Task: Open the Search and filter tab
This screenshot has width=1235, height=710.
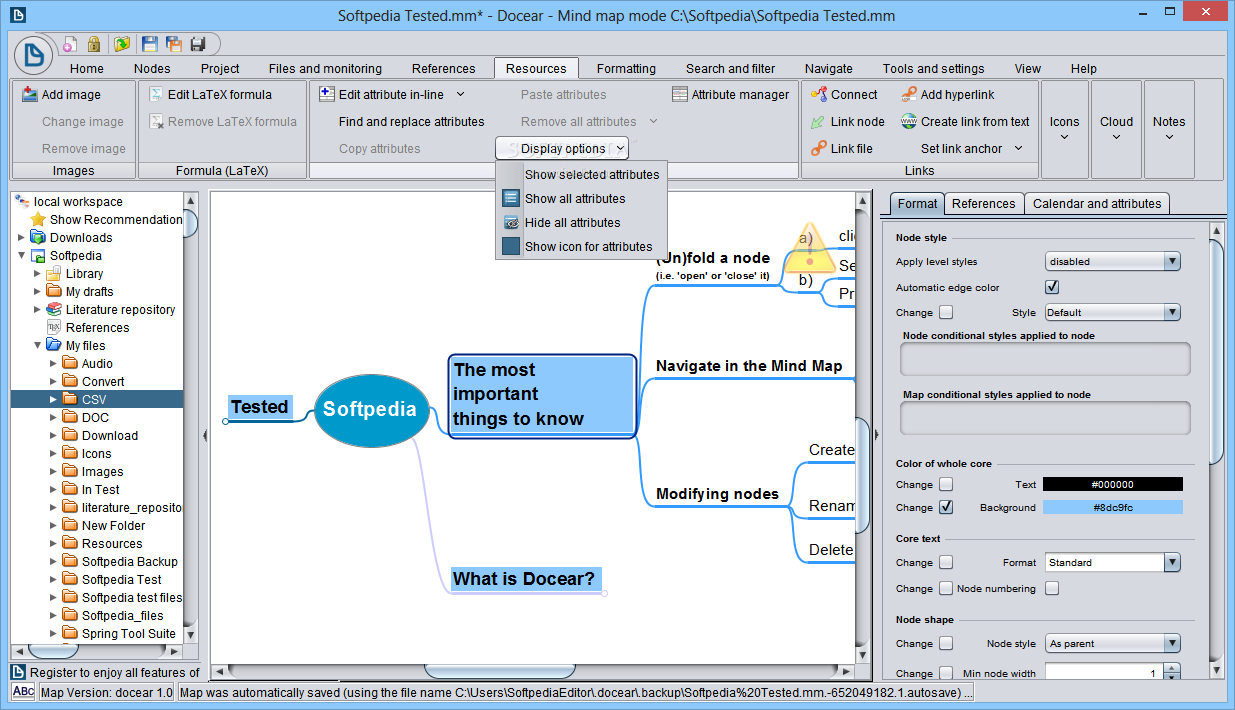Action: (730, 68)
